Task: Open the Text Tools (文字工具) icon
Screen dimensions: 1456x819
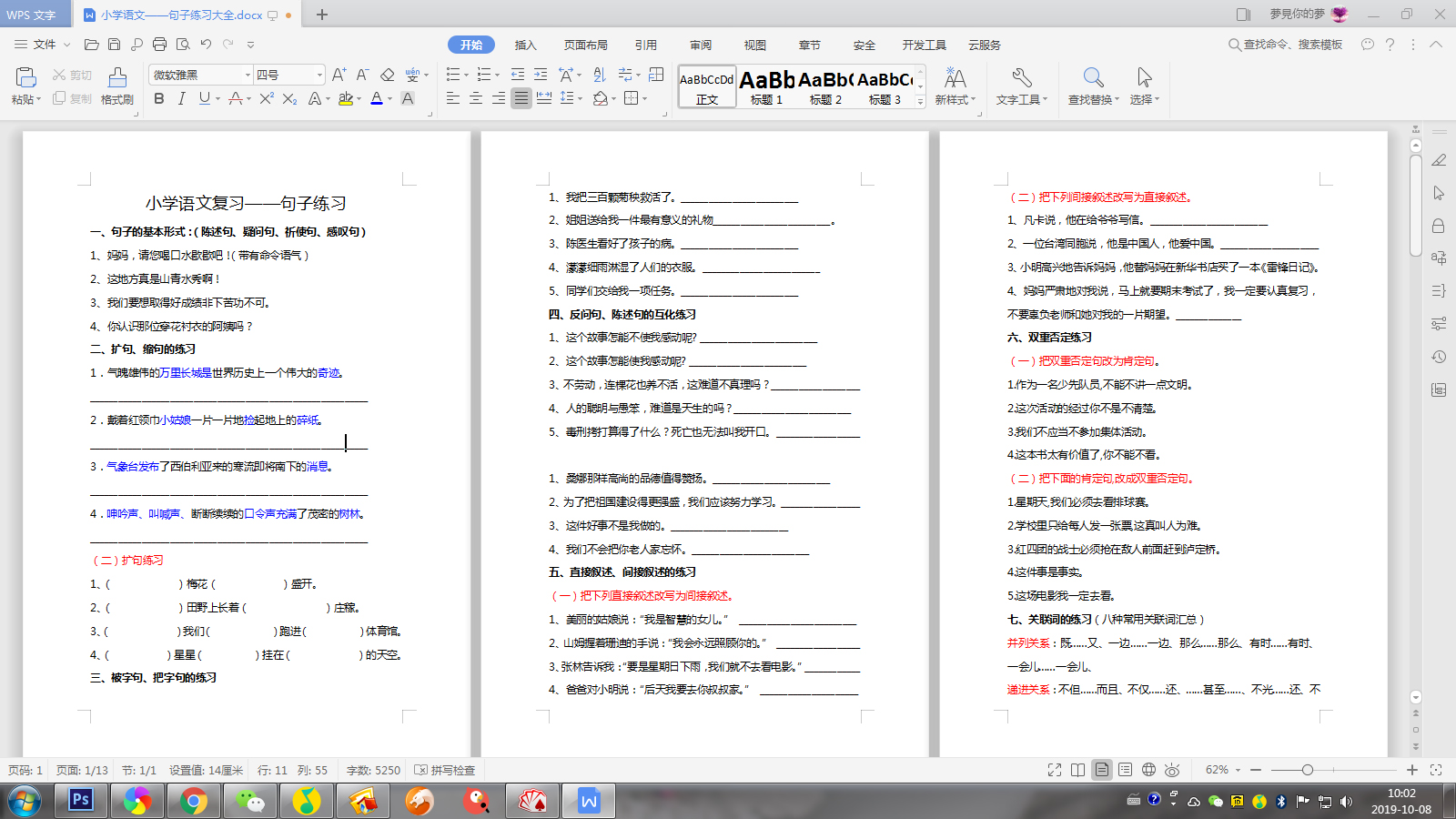Action: point(1022,77)
